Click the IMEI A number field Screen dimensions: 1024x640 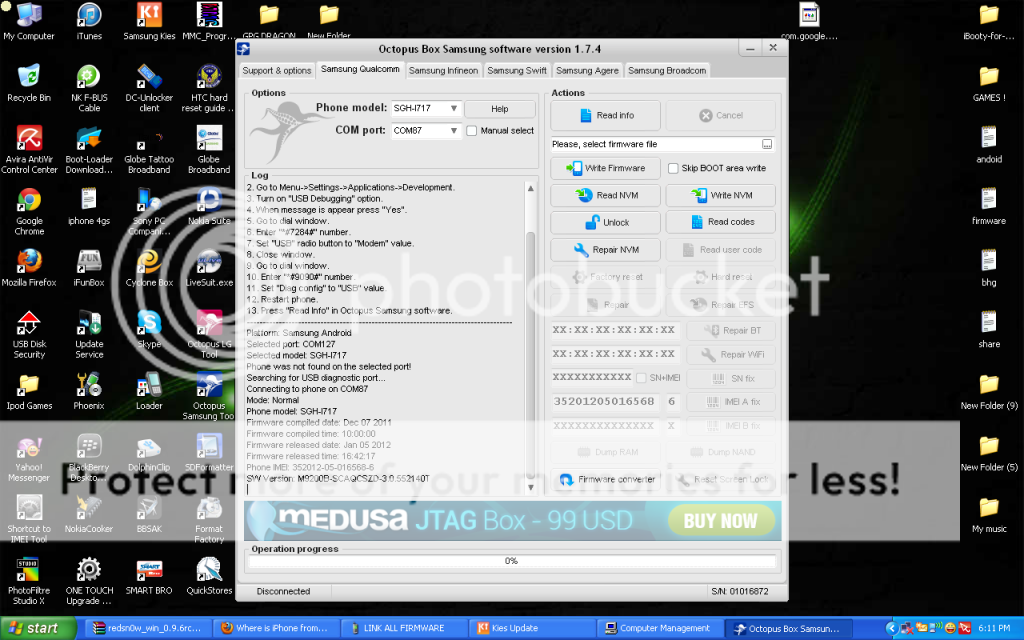tap(605, 402)
